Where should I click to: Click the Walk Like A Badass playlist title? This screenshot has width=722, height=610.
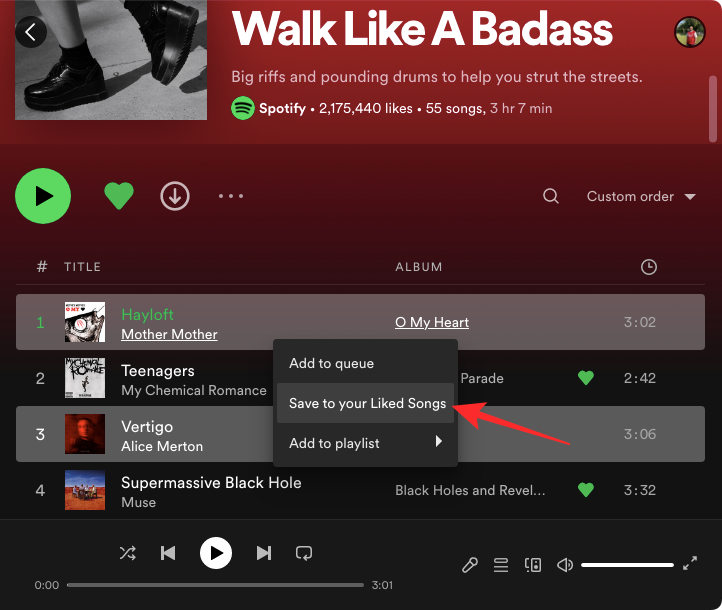422,29
